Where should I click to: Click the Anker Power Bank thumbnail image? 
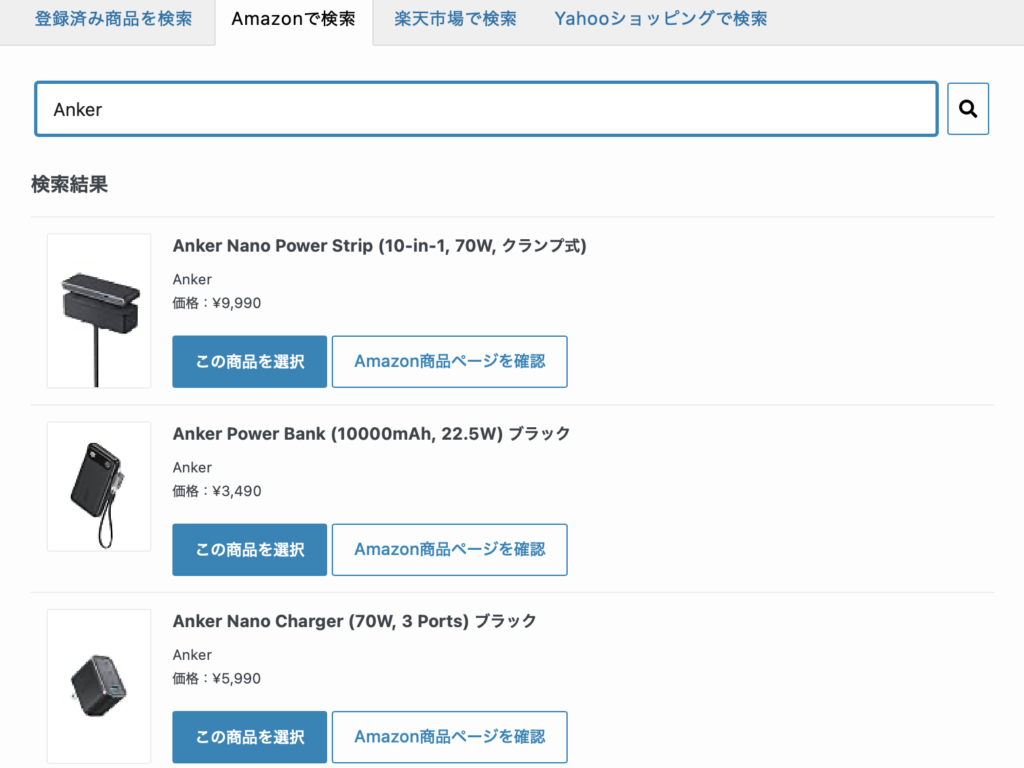pos(99,487)
